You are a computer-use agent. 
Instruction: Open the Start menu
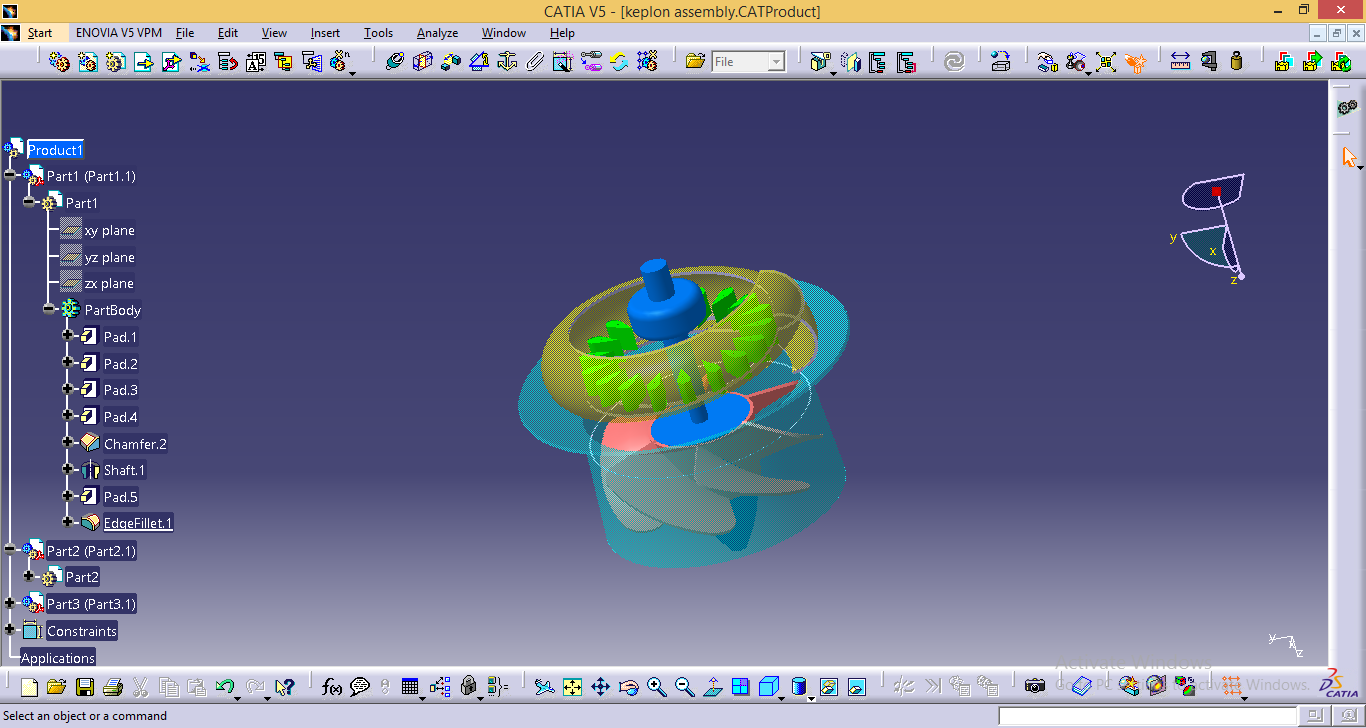tap(40, 33)
